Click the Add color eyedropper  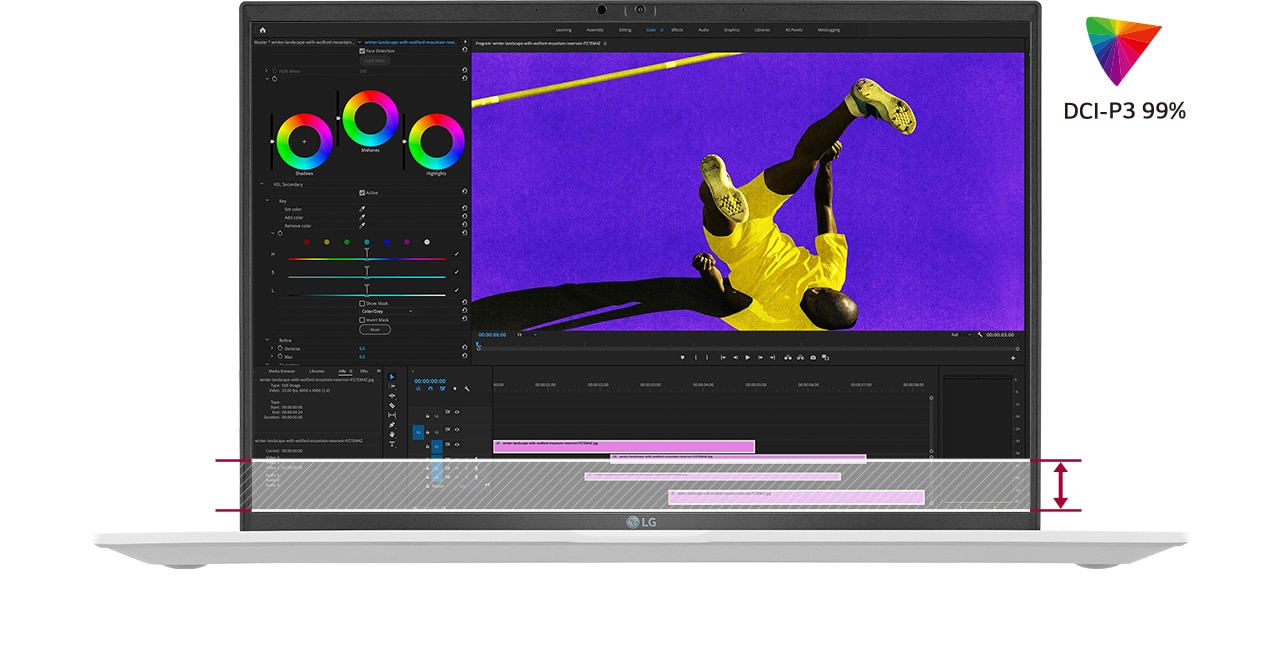[361, 217]
